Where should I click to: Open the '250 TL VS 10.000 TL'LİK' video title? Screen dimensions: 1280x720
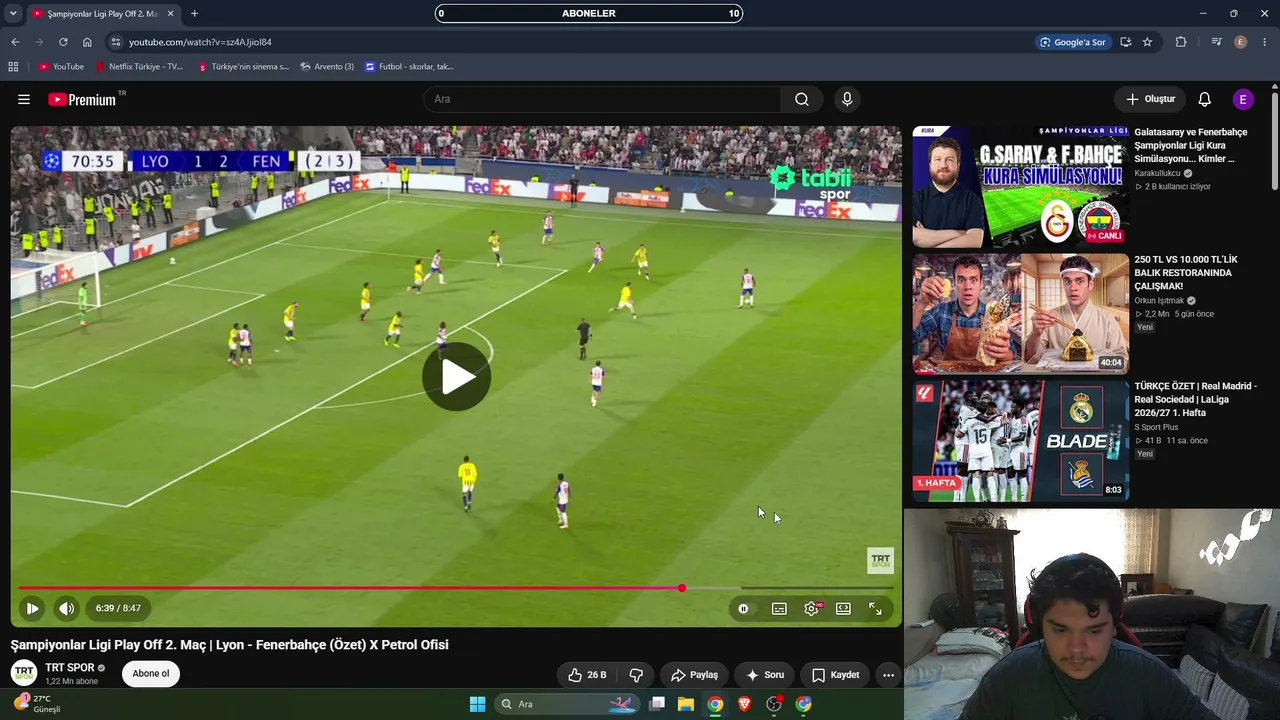1186,273
